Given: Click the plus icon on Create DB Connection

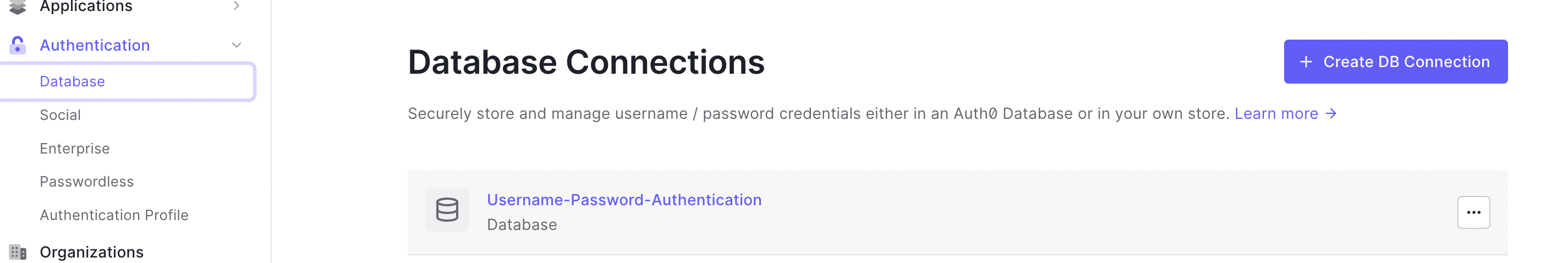Looking at the screenshot, I should click(1306, 62).
